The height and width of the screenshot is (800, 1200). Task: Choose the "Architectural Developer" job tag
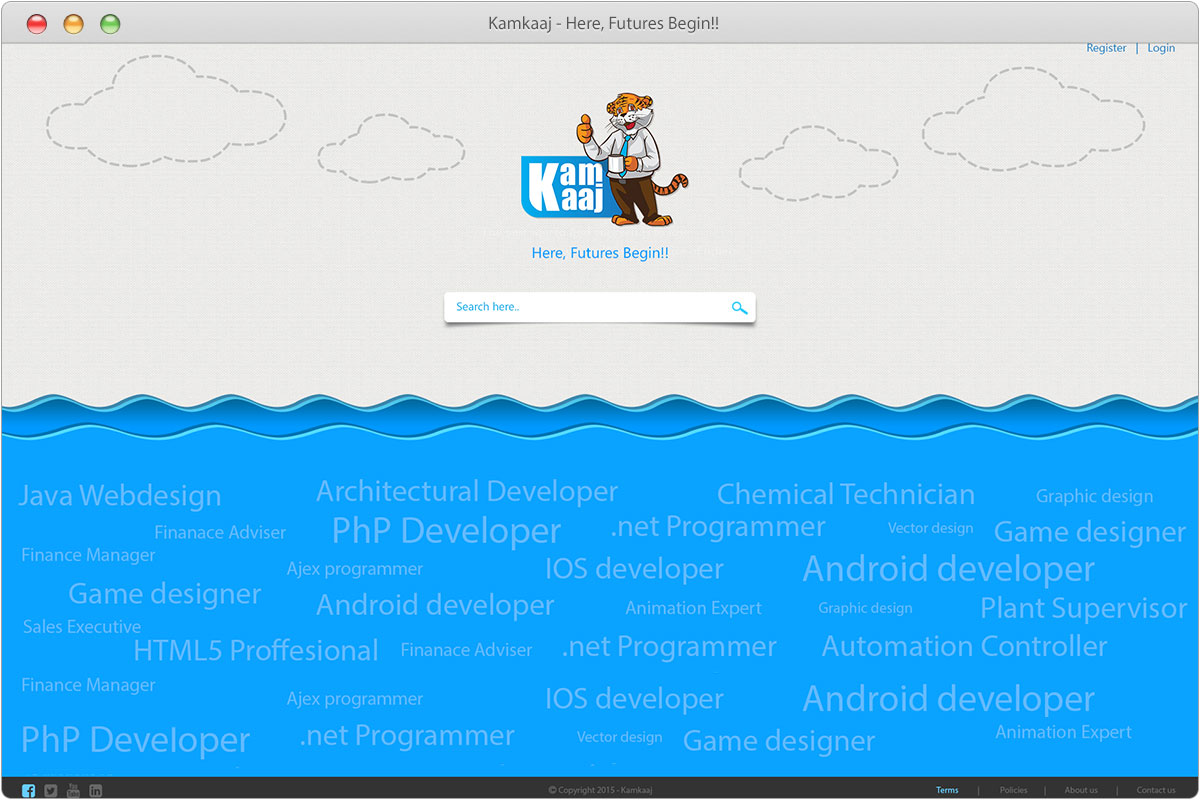coord(467,492)
